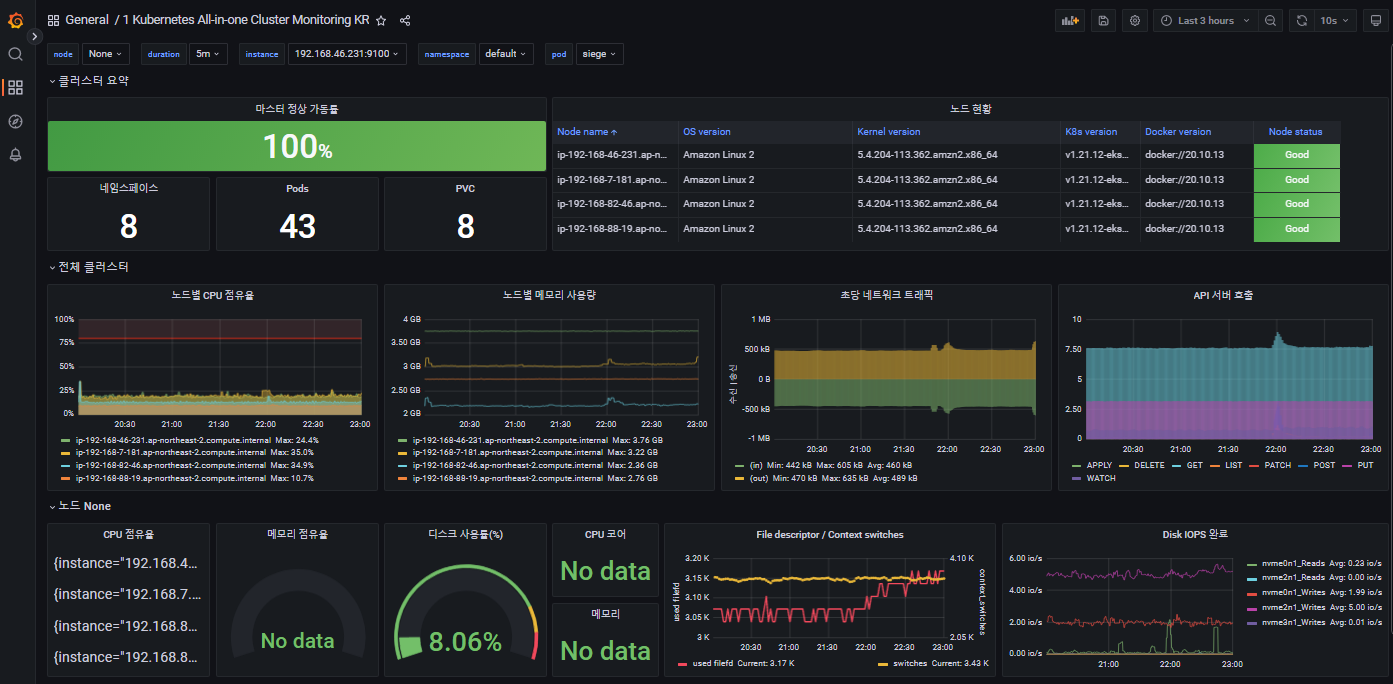1393x684 pixels.
Task: Open dashboard settings gear
Action: pyautogui.click(x=1134, y=20)
